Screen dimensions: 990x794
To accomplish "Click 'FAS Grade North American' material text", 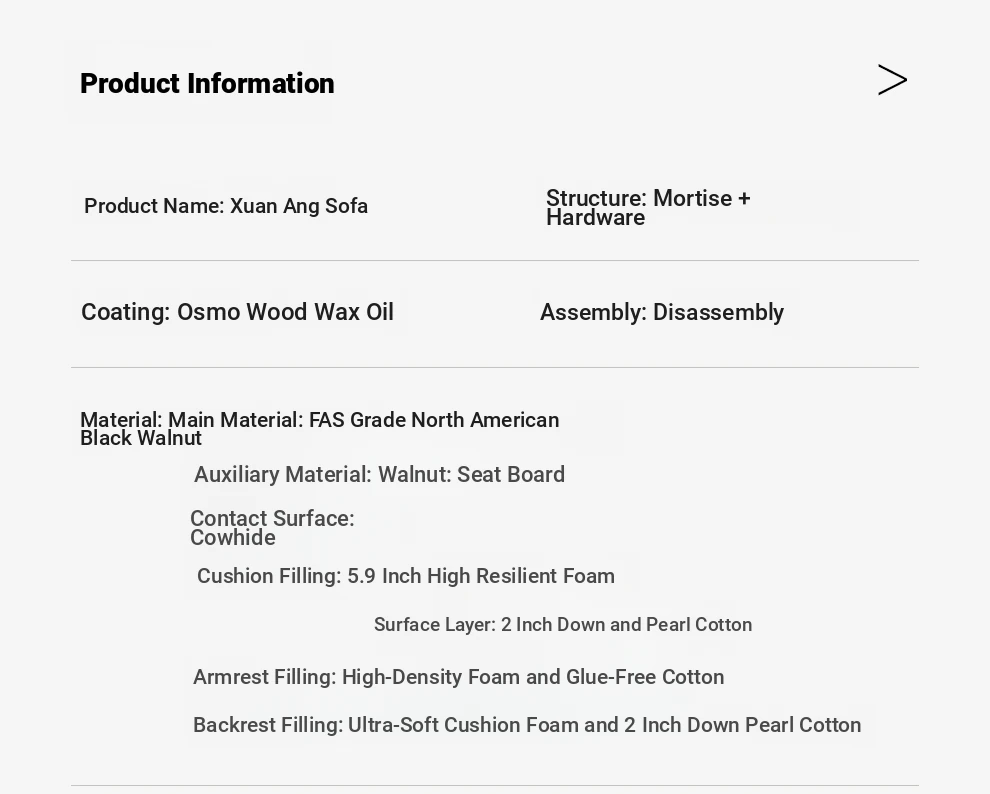I will (x=434, y=420).
